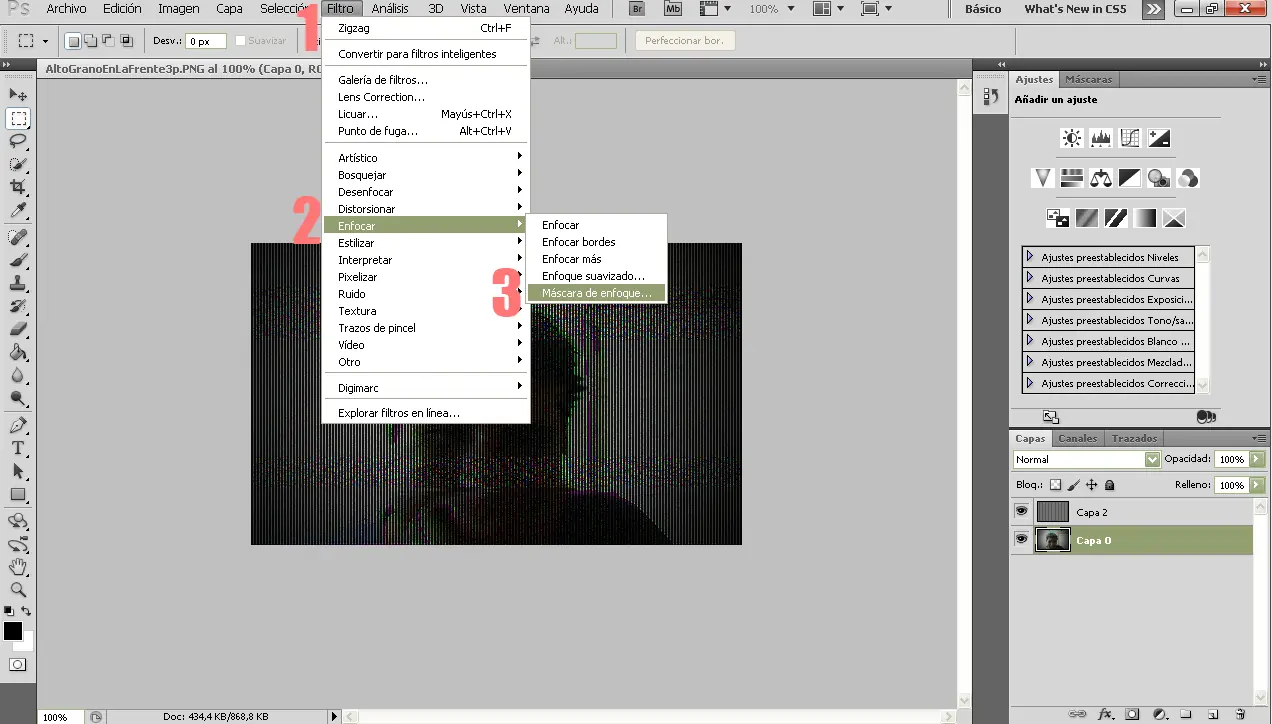Select the Eyedropper tool
This screenshot has width=1272, height=724.
coord(18,210)
